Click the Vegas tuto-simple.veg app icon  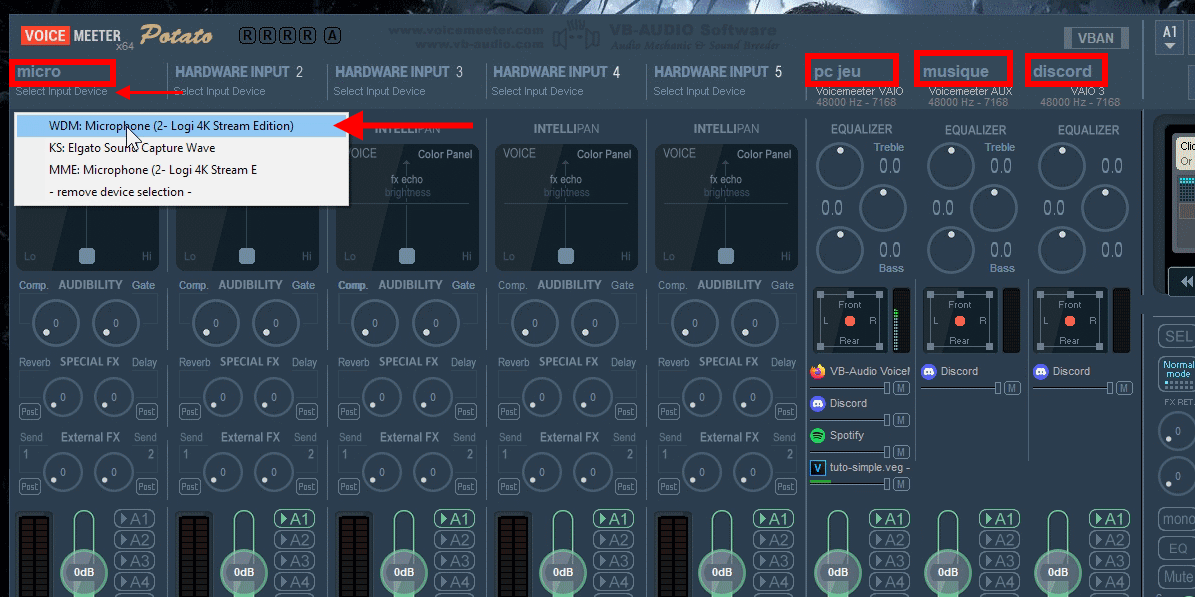(x=817, y=468)
